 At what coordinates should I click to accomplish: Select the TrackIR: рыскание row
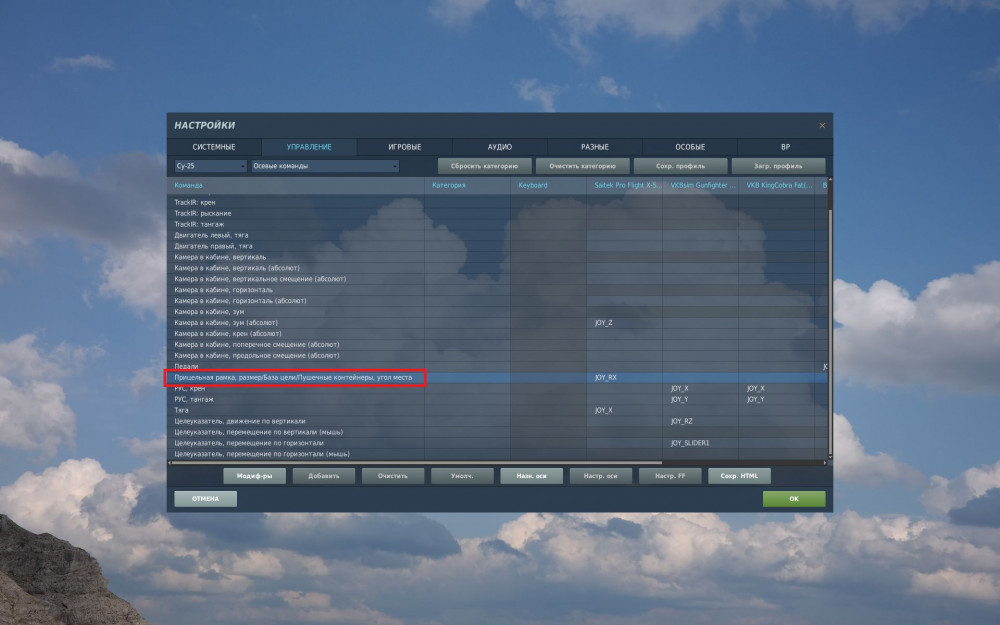coord(497,213)
